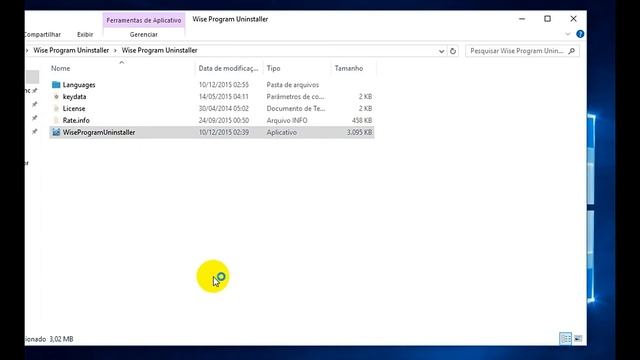640x360 pixels.
Task: Open the Ferramentas de Aplicativo tab
Action: (144, 20)
